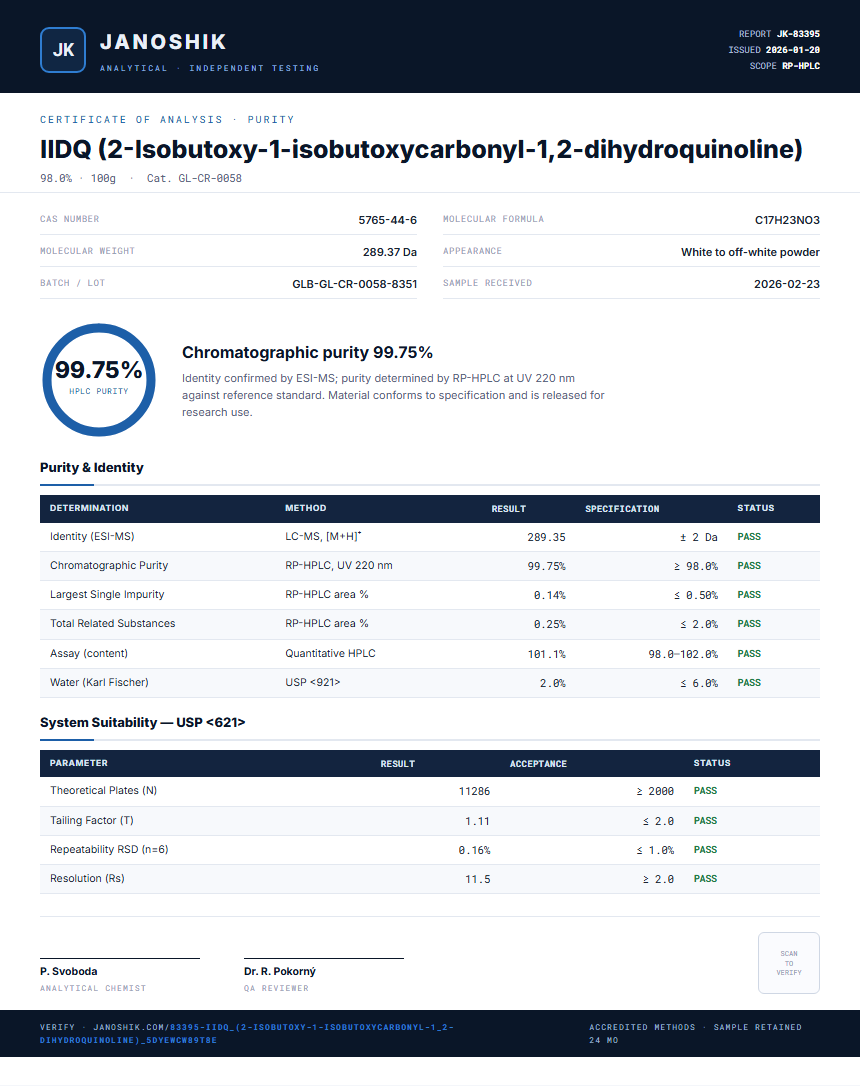Click the PARAMETER column header
The width and height of the screenshot is (860, 1086).
(79, 763)
